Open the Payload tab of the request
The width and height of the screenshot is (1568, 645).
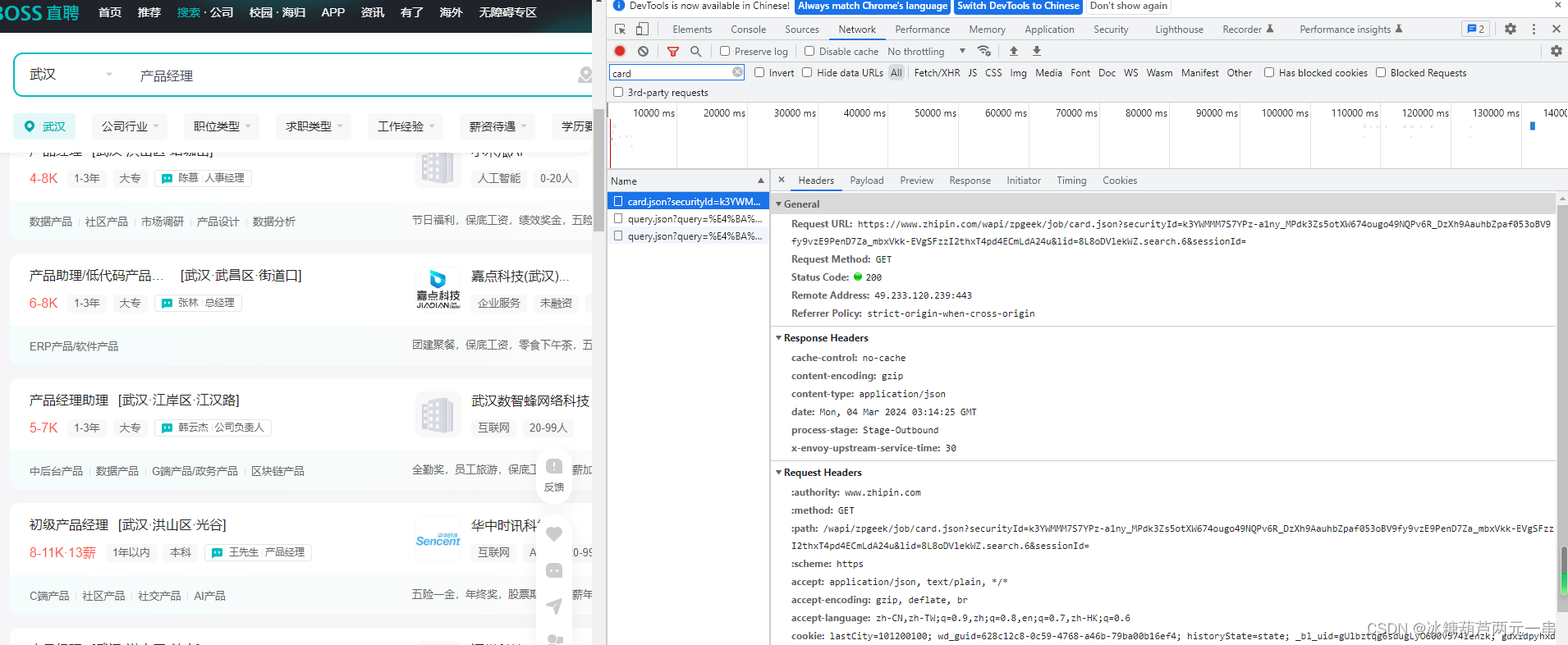pos(866,180)
